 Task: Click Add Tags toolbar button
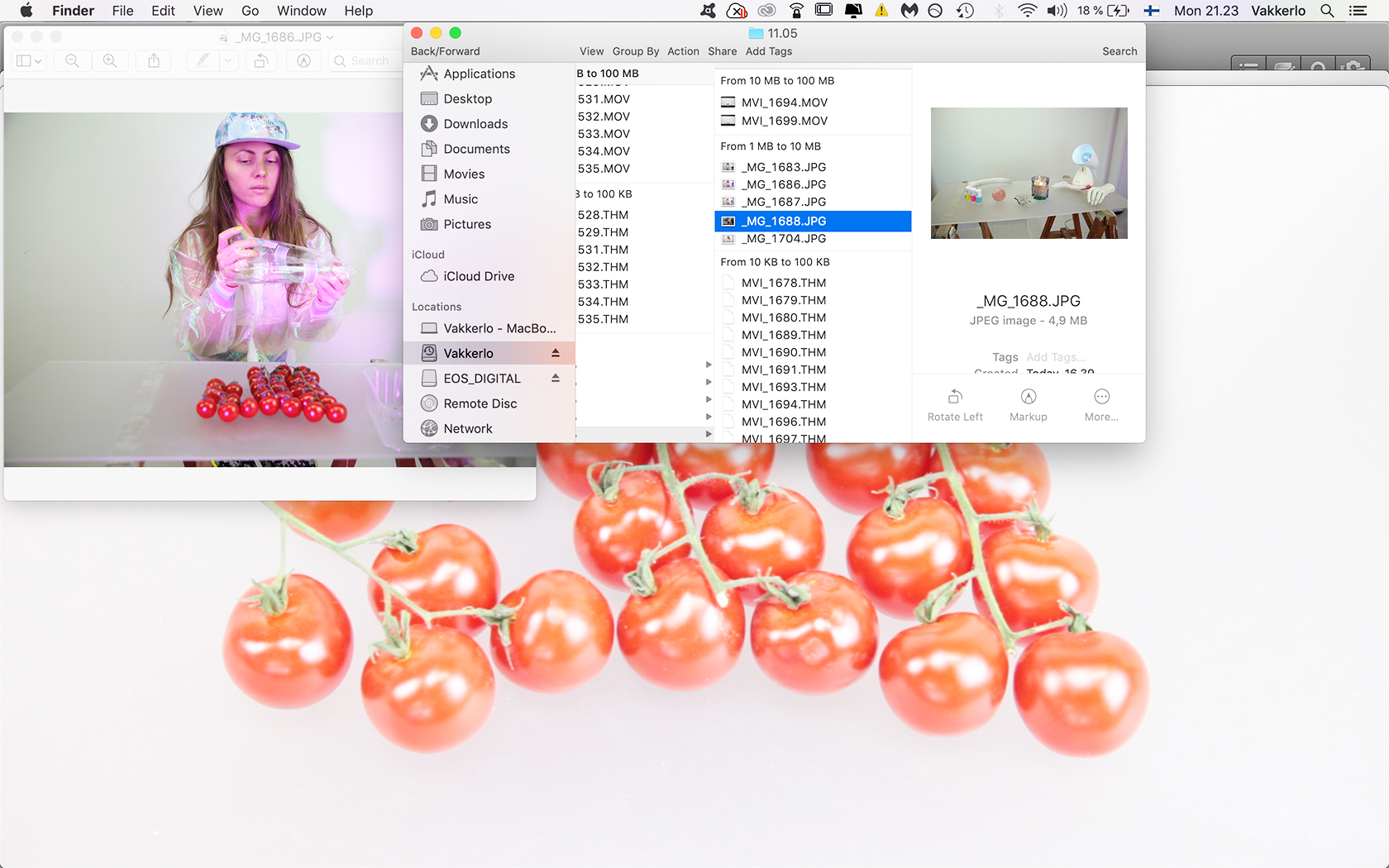tap(769, 51)
